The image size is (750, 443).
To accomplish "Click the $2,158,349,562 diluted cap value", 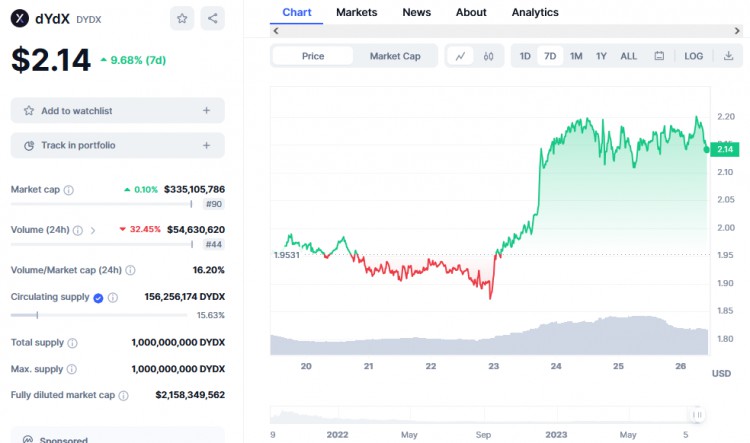I will coord(190,395).
